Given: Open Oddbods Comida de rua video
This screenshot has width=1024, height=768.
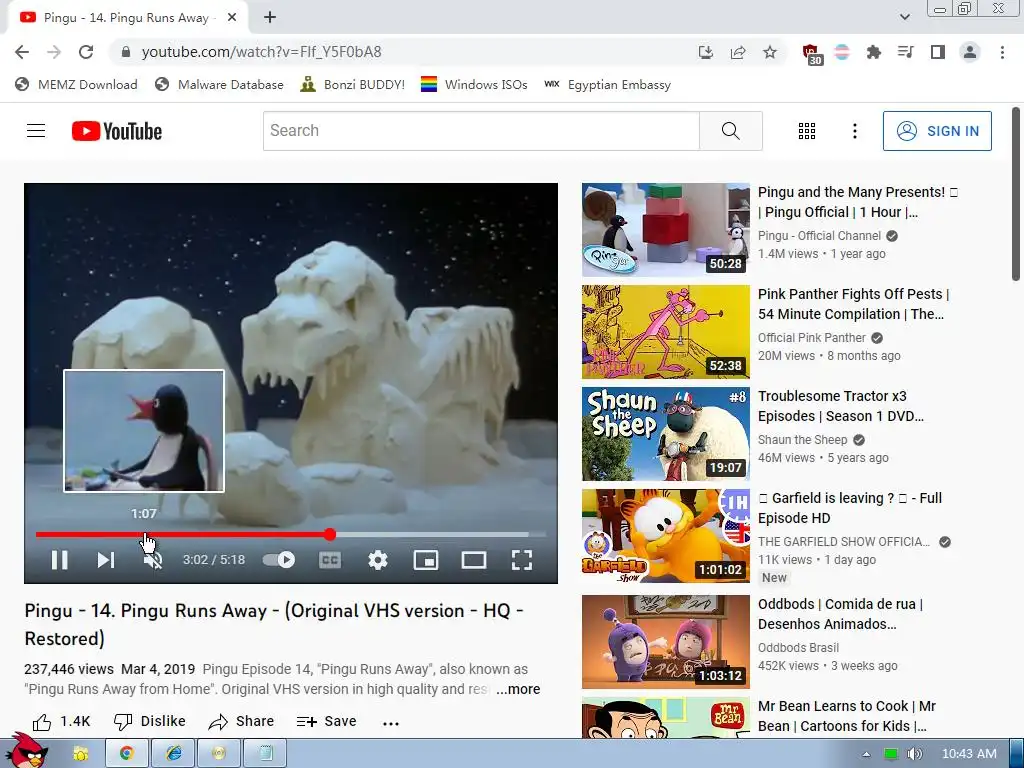Looking at the screenshot, I should (x=665, y=641).
